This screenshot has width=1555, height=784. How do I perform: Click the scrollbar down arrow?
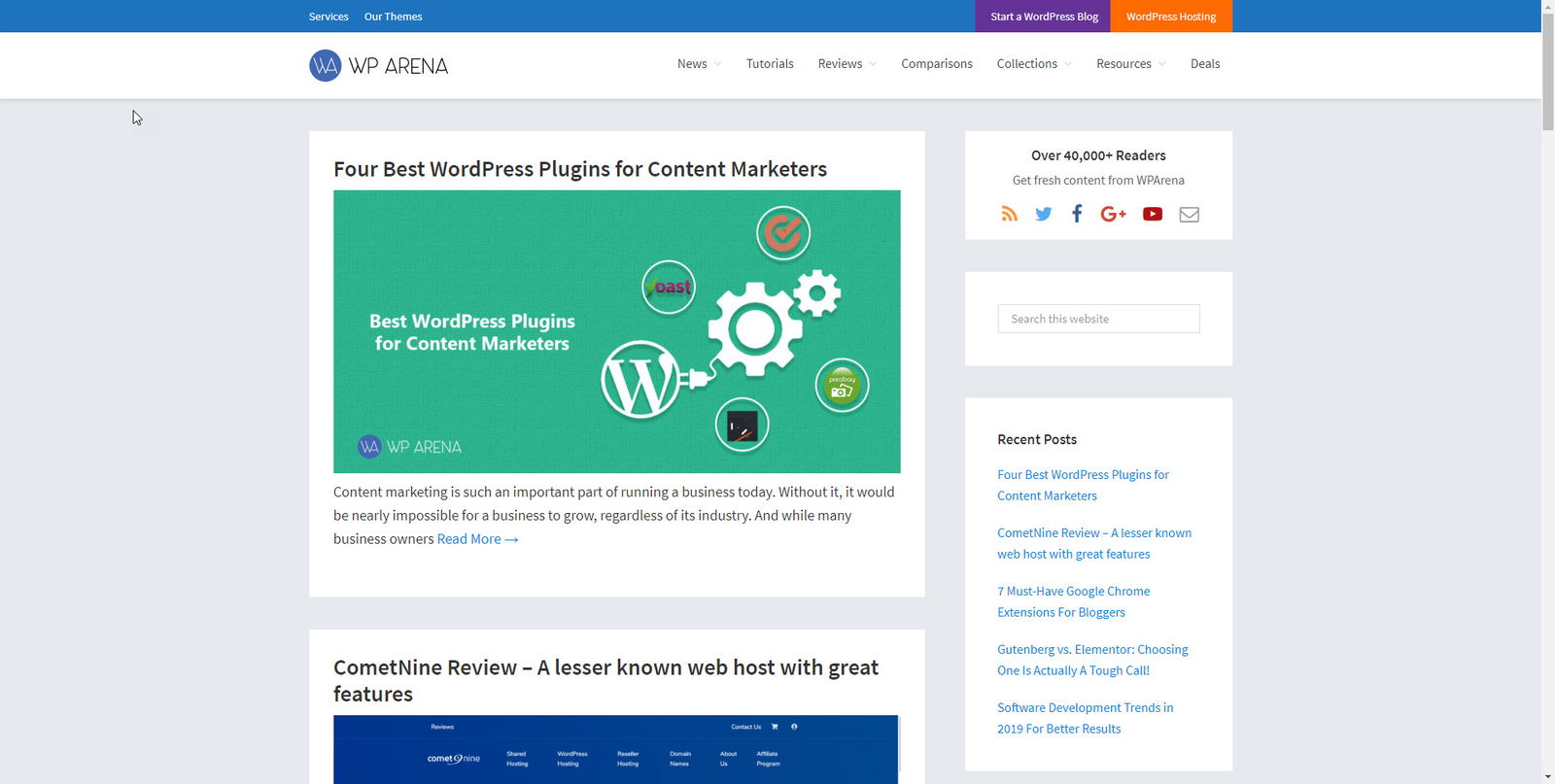pyautogui.click(x=1548, y=777)
